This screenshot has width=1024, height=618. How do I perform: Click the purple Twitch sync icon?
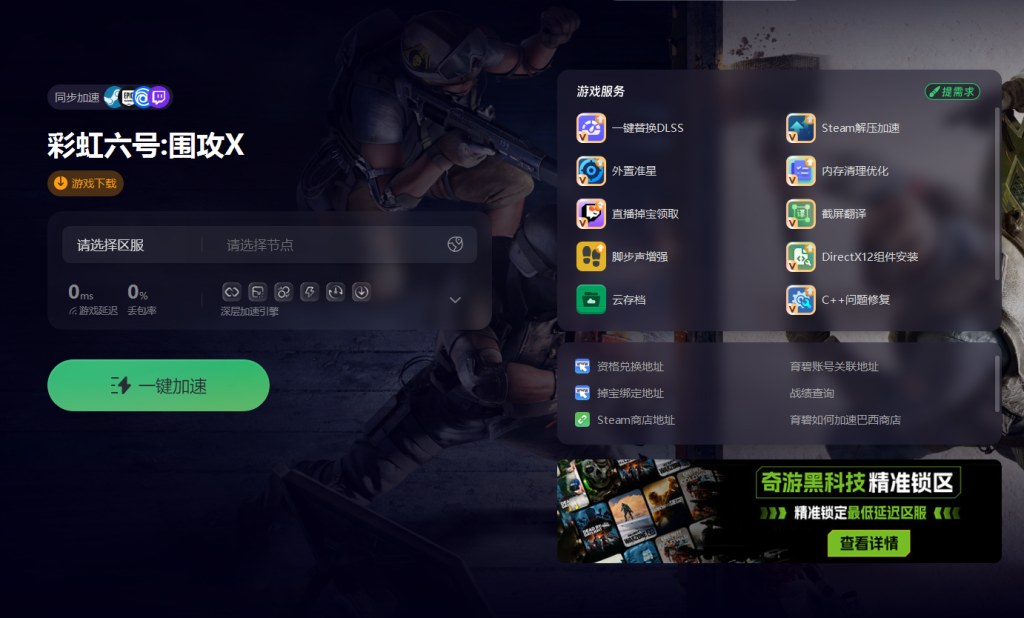(159, 97)
